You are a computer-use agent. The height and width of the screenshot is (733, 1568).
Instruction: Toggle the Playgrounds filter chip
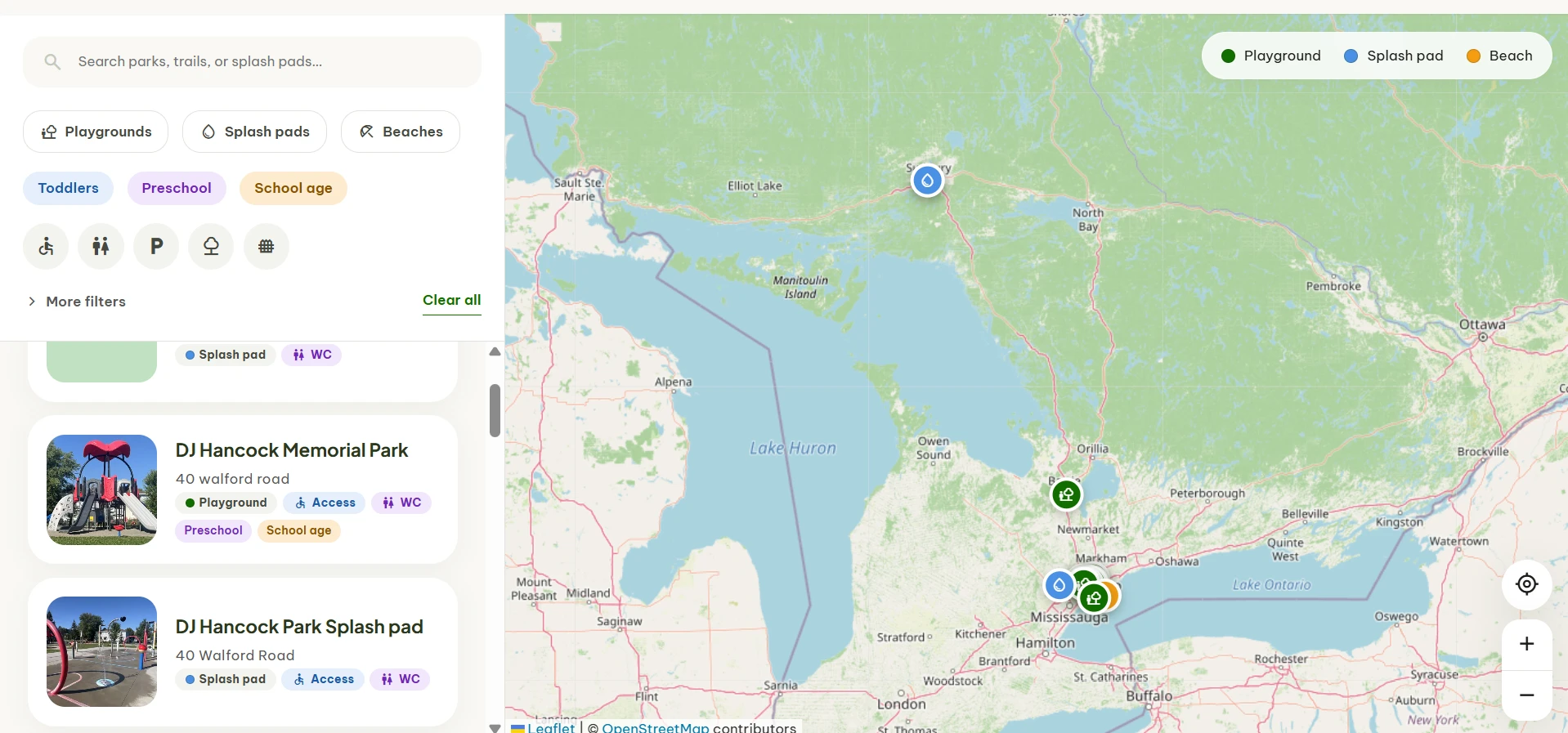pyautogui.click(x=96, y=132)
